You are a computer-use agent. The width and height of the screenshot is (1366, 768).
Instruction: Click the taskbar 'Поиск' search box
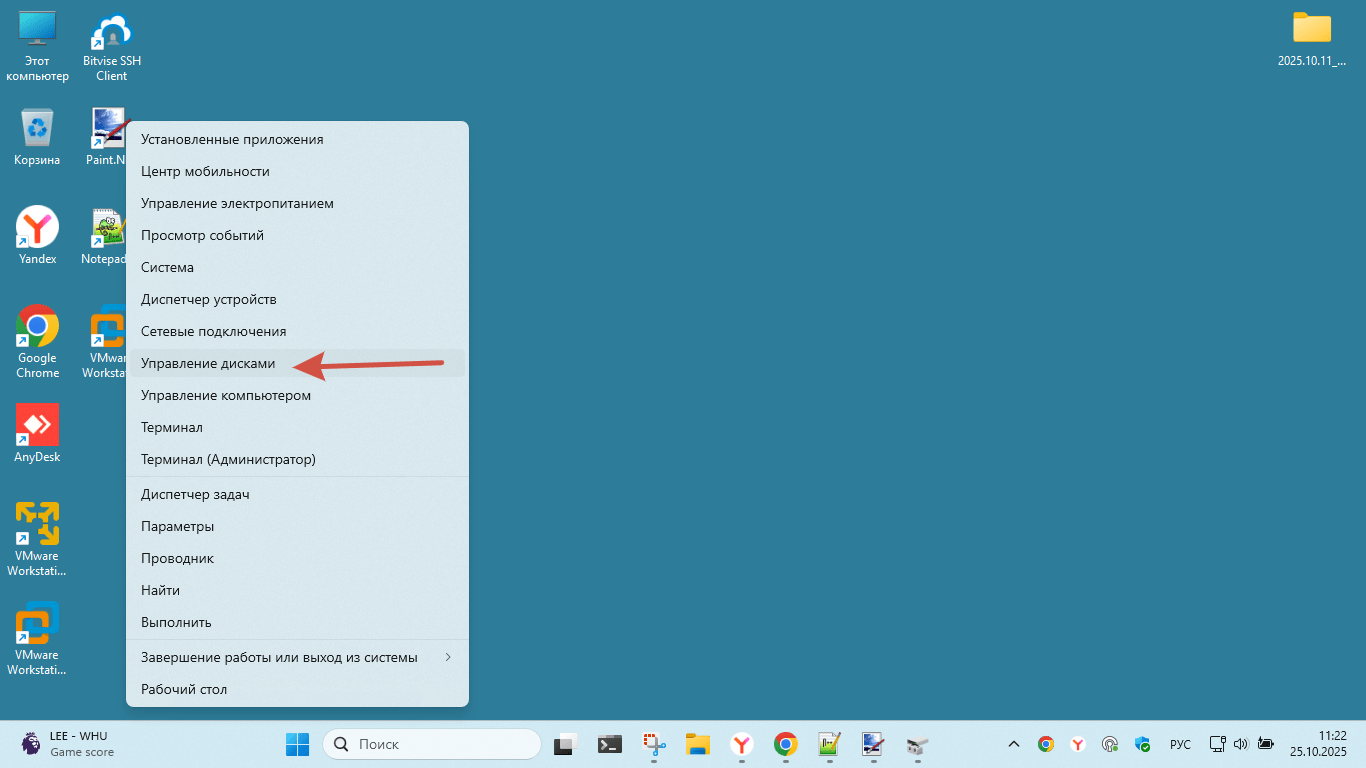pos(432,744)
